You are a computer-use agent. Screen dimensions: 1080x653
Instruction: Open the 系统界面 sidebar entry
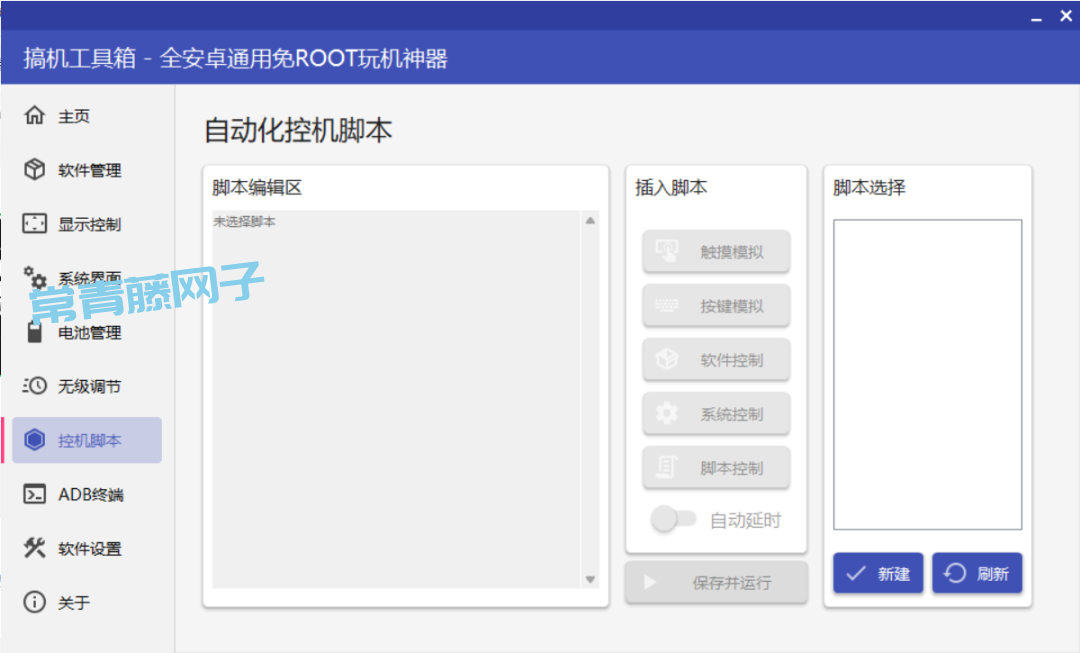(89, 279)
